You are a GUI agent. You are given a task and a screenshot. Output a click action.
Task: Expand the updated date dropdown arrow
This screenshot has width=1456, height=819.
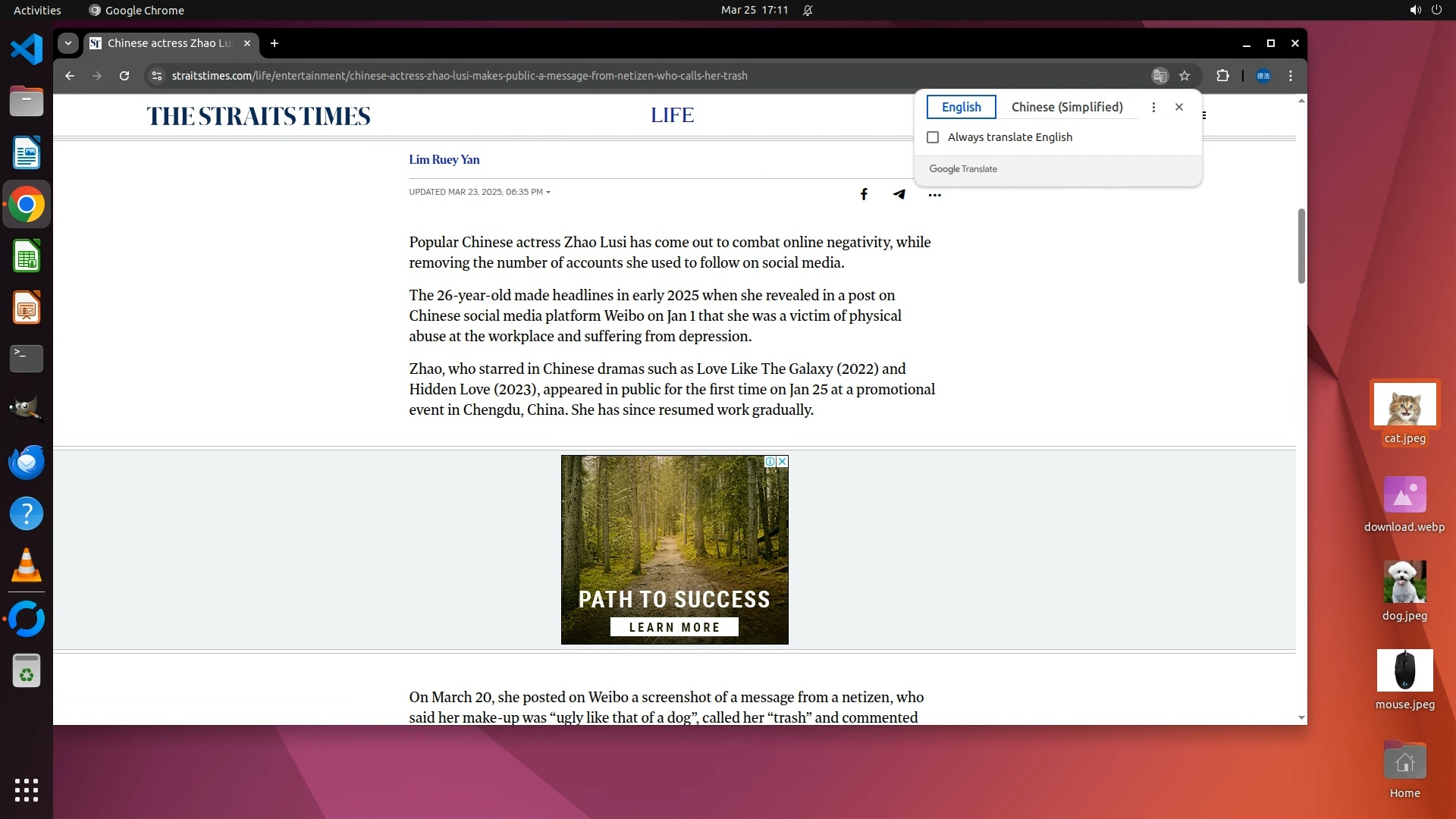pos(548,193)
